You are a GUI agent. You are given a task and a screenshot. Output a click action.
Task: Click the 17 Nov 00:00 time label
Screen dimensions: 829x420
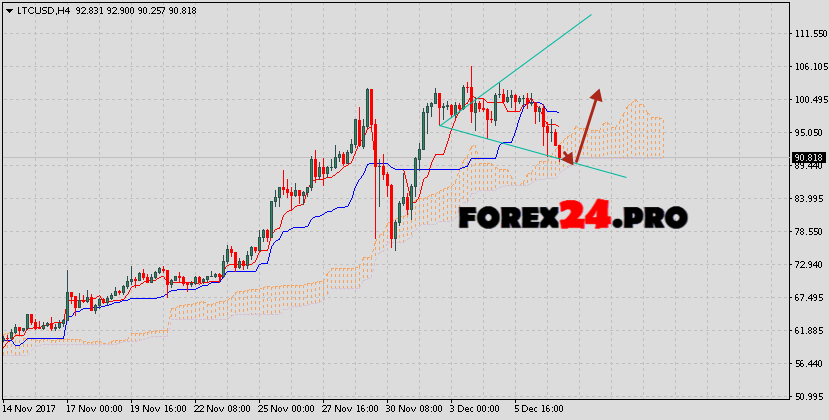(95, 410)
